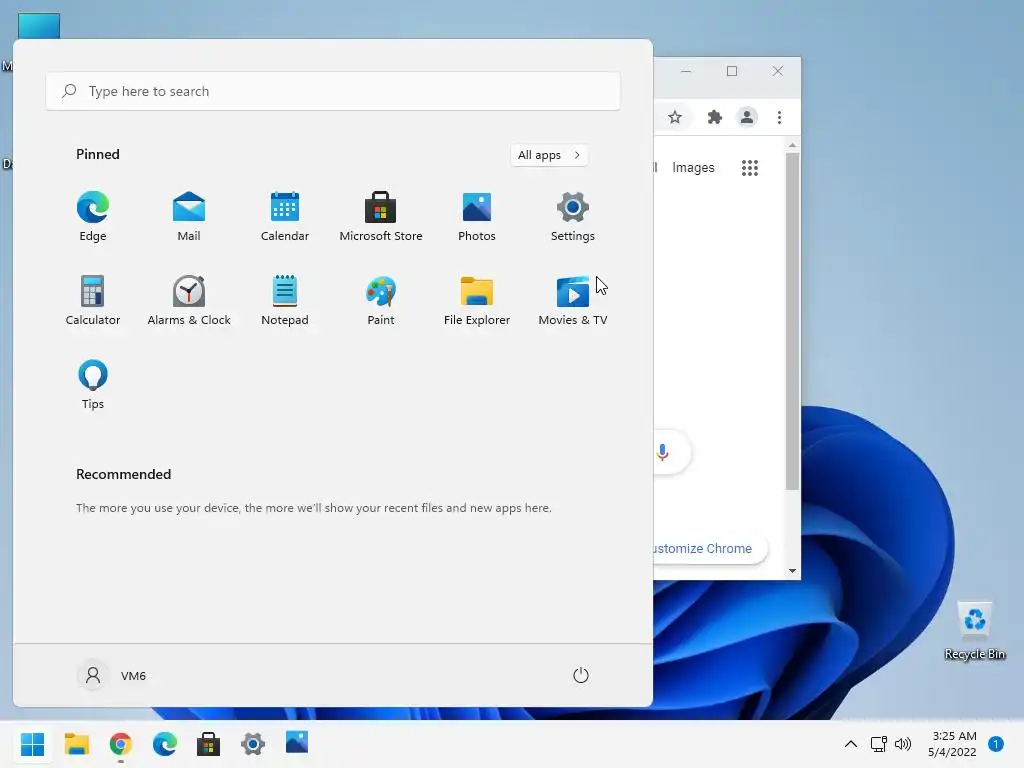The image size is (1024, 768).
Task: Open the Google apps grid in Chrome
Action: [x=750, y=168]
